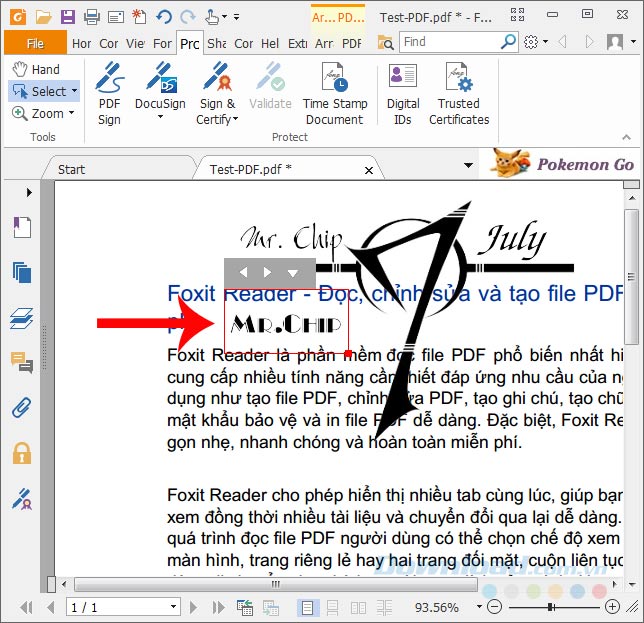Click into the Find search field
The width and height of the screenshot is (644, 623).
(449, 41)
